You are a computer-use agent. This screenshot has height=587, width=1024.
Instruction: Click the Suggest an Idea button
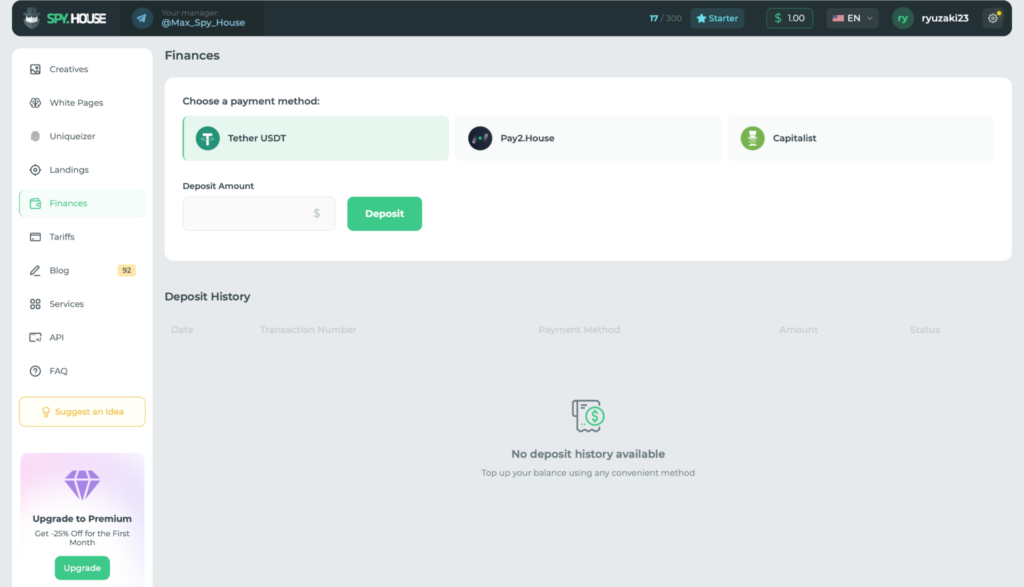82,412
